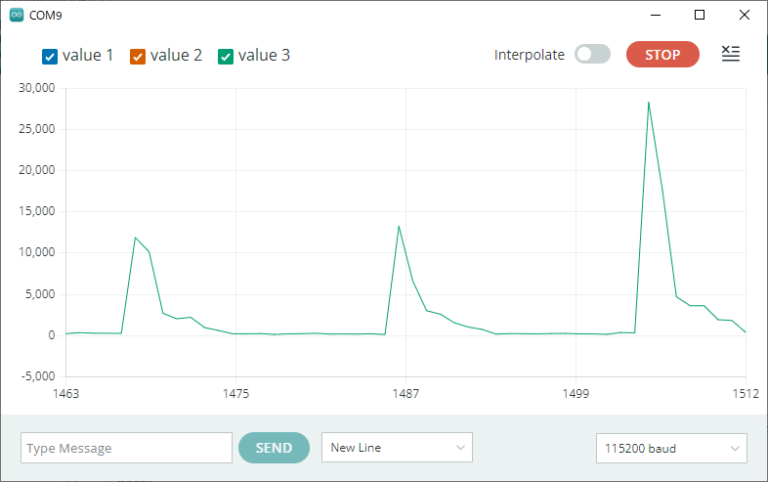Click the COM9 window title text
768x482 pixels.
pos(48,15)
